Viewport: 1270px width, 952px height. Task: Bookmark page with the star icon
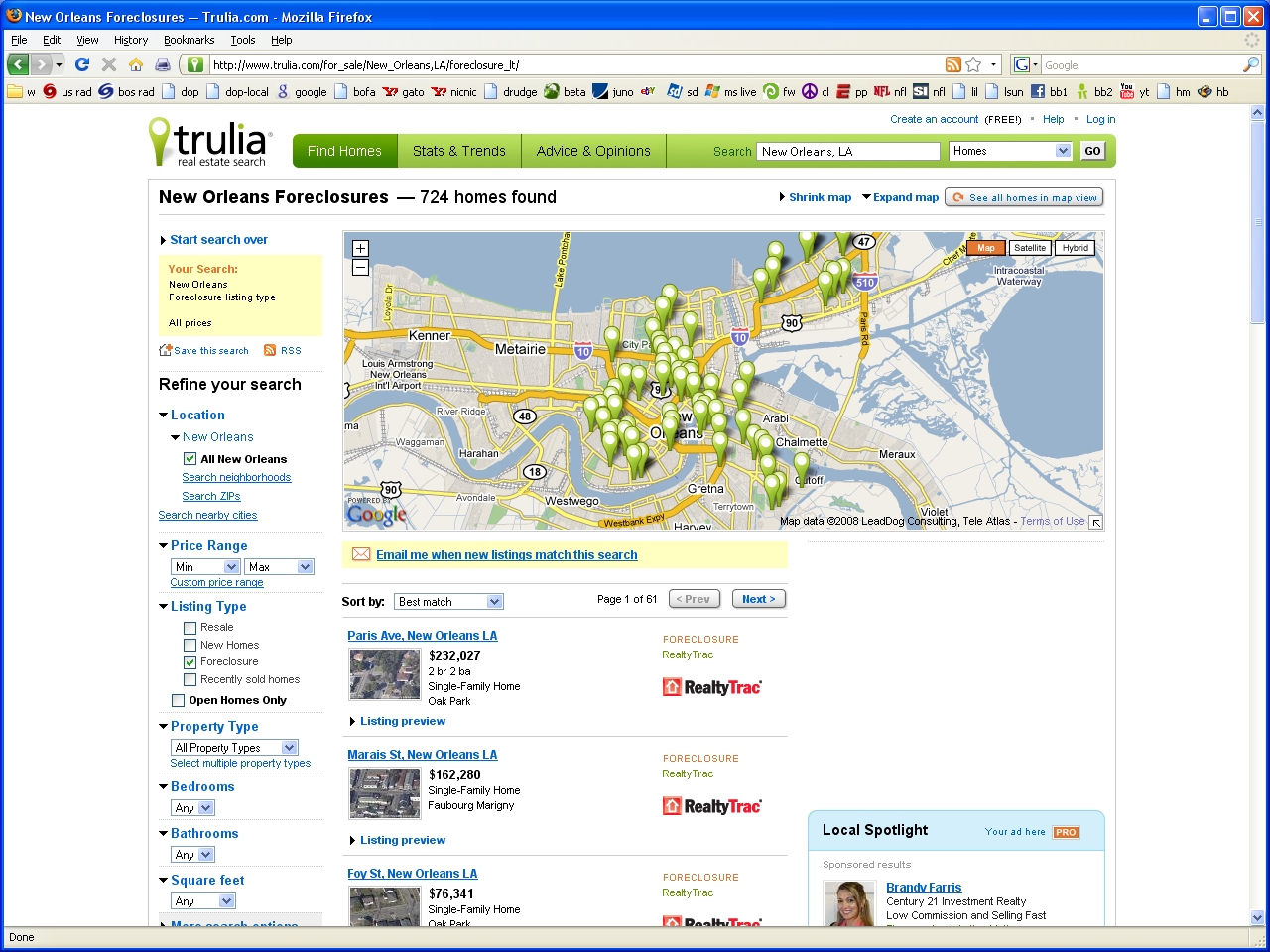(973, 64)
